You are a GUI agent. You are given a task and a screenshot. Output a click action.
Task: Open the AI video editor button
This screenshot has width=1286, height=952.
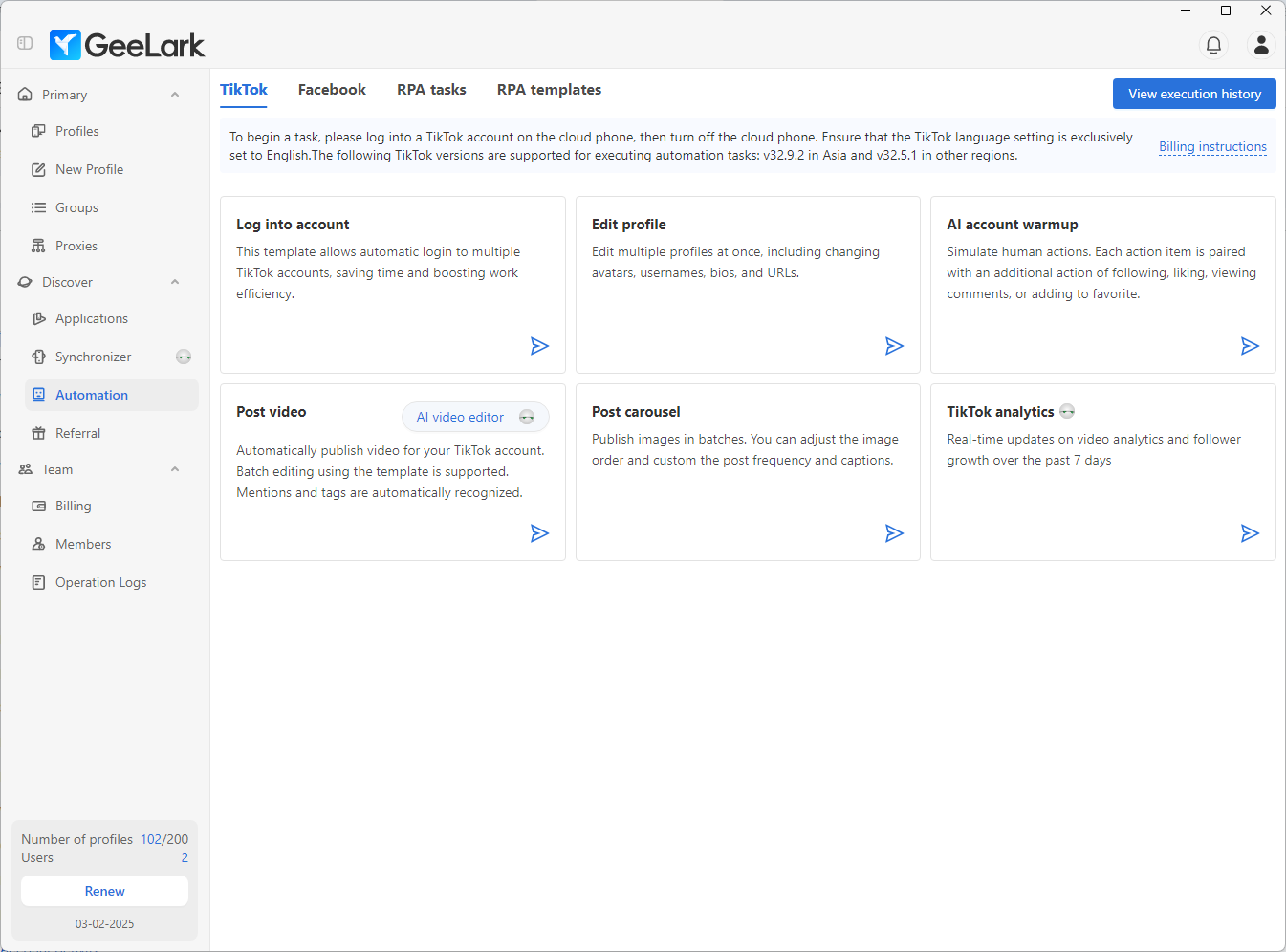pos(475,417)
